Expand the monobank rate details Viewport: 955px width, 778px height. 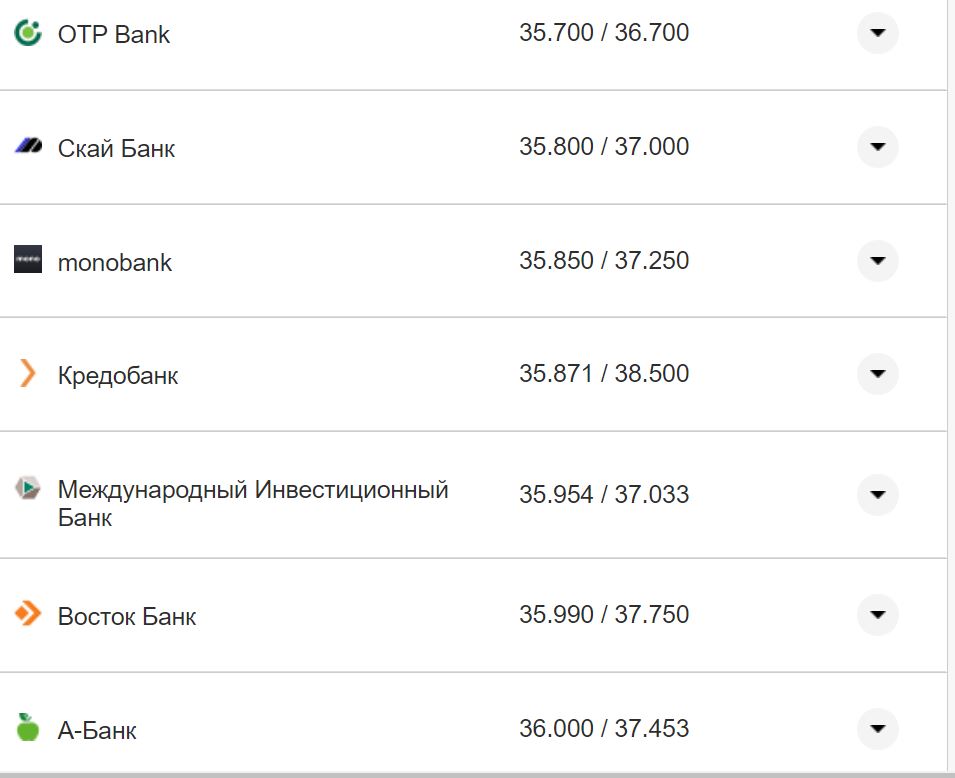point(877,261)
